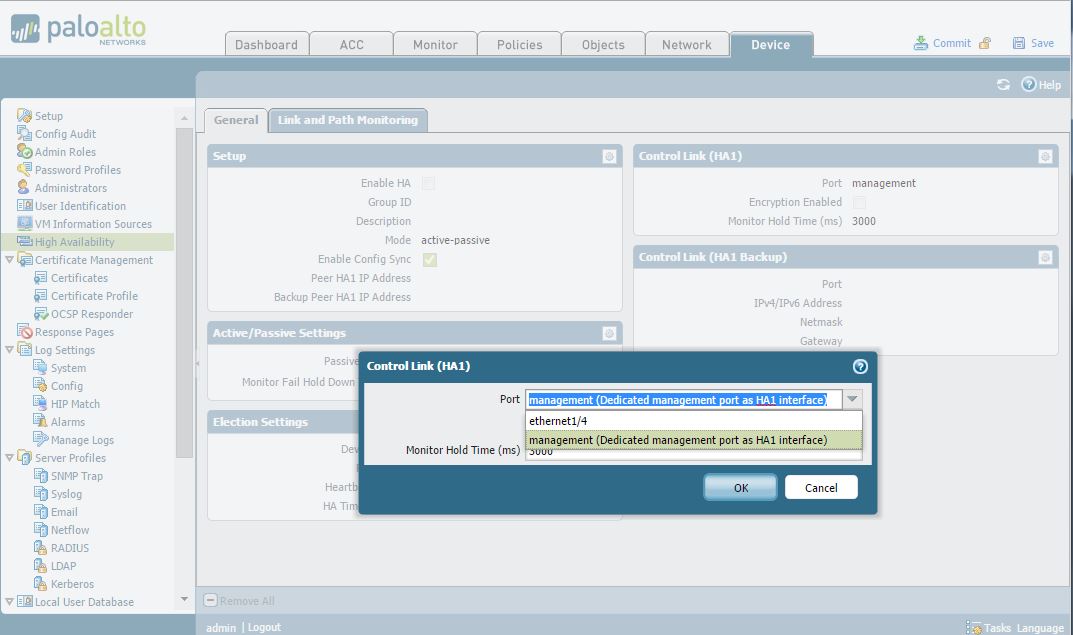Image resolution: width=1073 pixels, height=635 pixels.
Task: Click the Administrators icon
Action: (x=24, y=187)
